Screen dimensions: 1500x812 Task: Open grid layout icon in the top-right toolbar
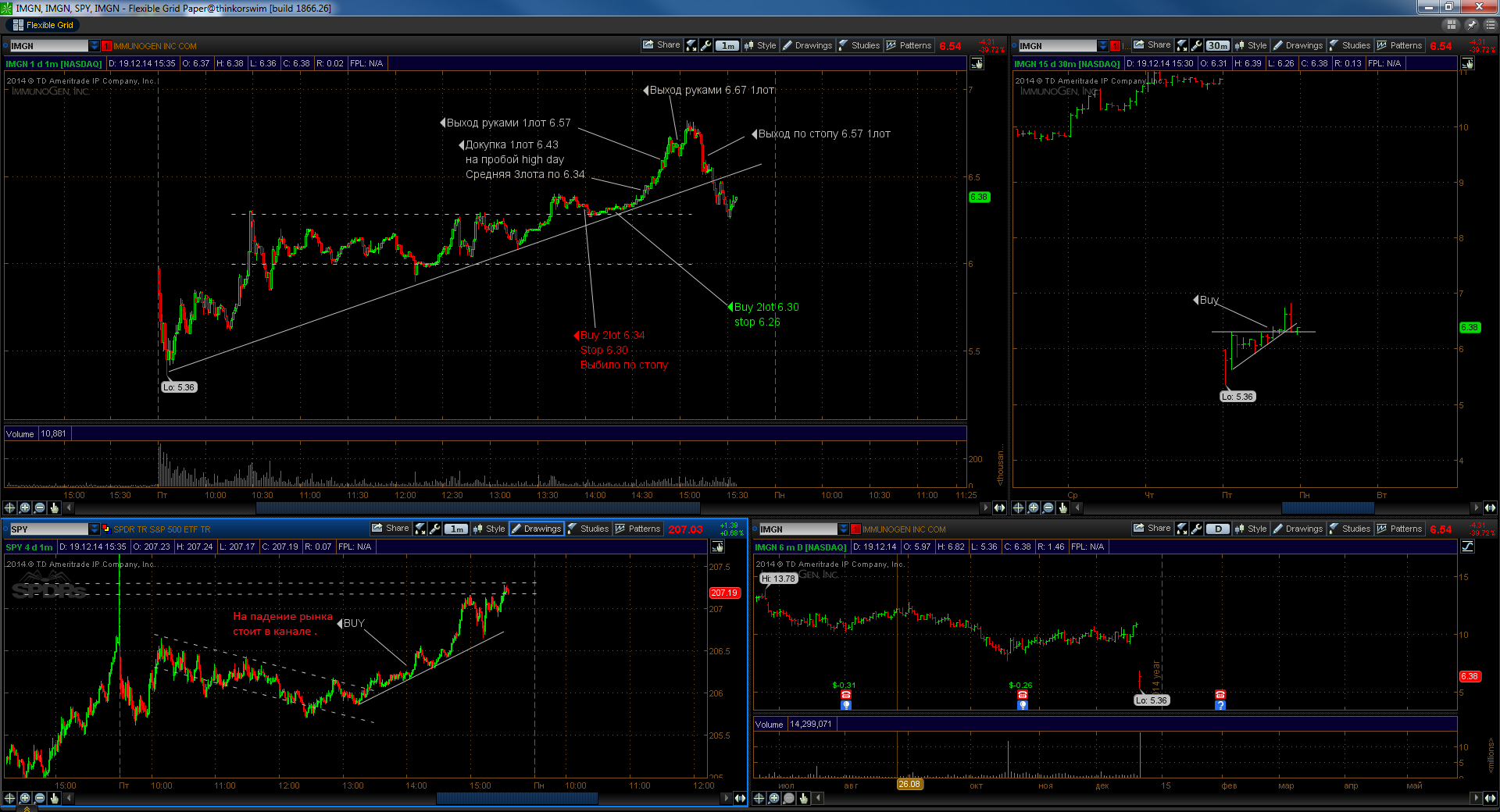click(x=1452, y=25)
